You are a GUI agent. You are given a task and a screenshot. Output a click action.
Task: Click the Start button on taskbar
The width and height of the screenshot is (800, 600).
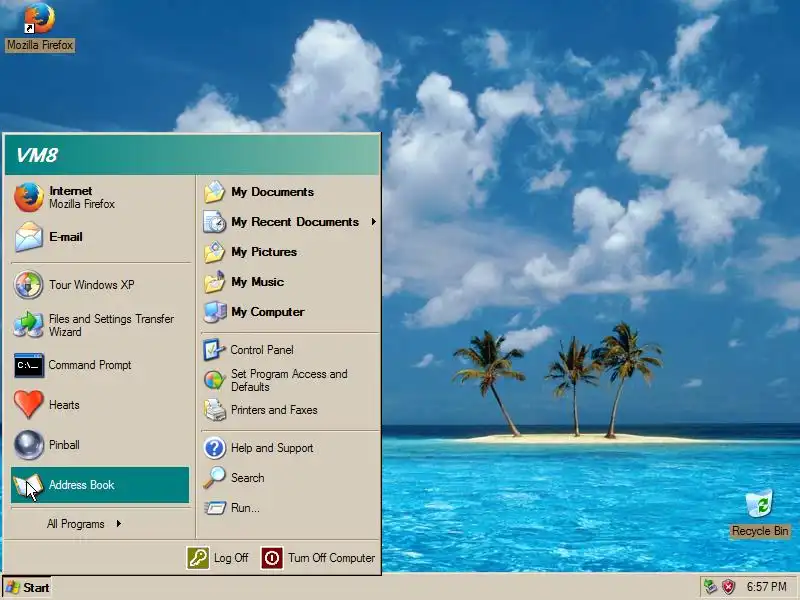pyautogui.click(x=28, y=587)
